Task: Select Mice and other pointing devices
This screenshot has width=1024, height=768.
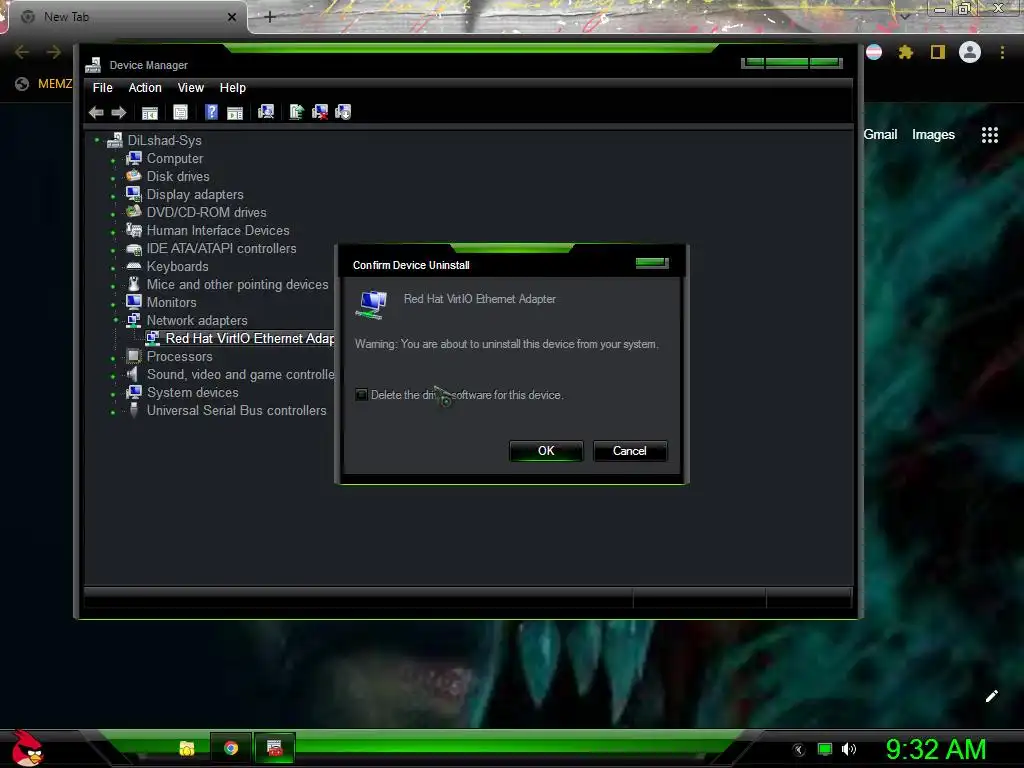Action: click(x=237, y=284)
